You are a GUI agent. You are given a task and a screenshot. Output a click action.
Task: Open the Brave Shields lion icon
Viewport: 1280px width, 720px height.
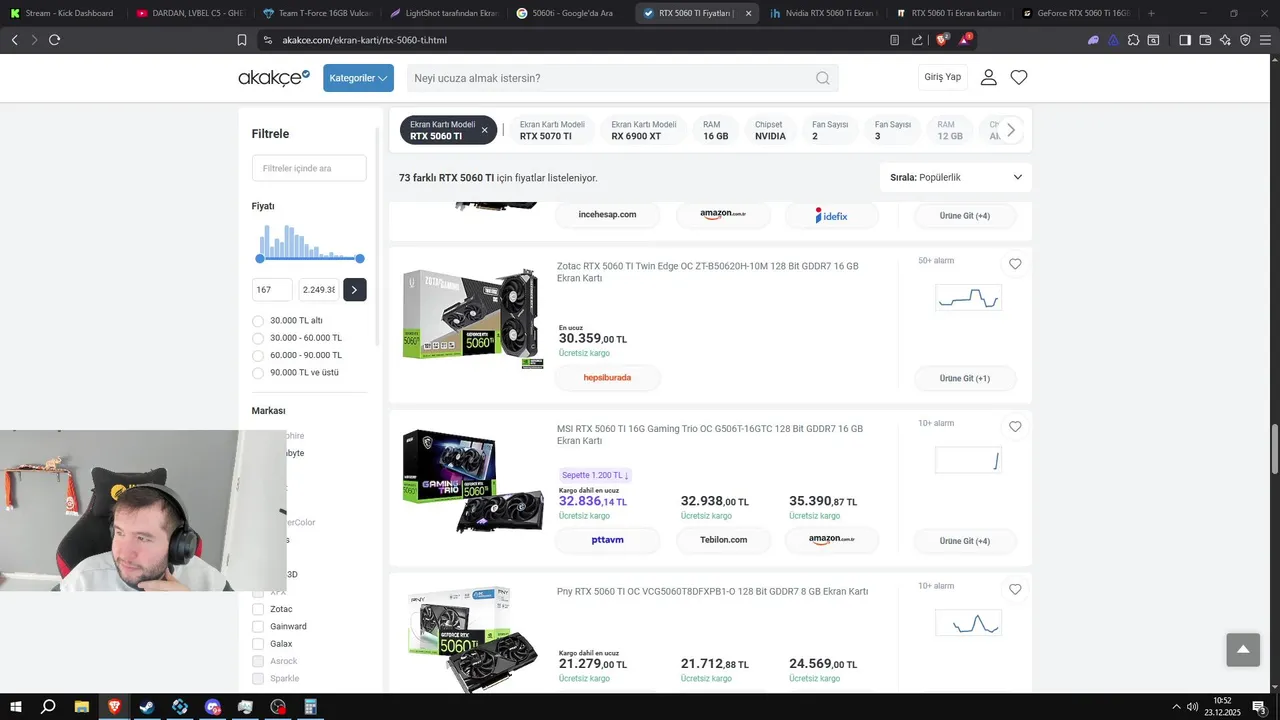(942, 40)
